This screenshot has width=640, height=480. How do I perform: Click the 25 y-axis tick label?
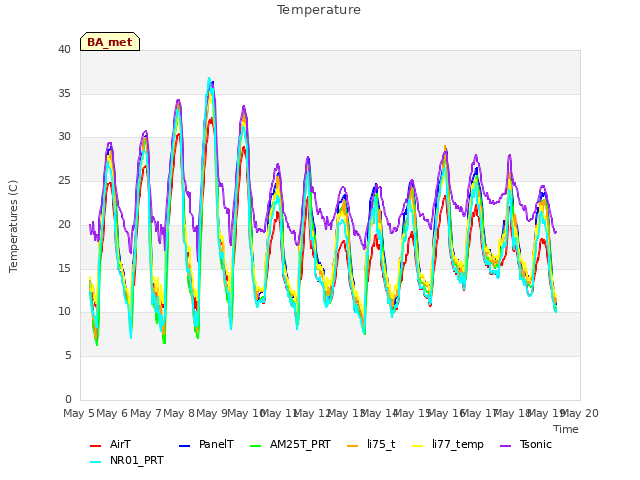64,180
